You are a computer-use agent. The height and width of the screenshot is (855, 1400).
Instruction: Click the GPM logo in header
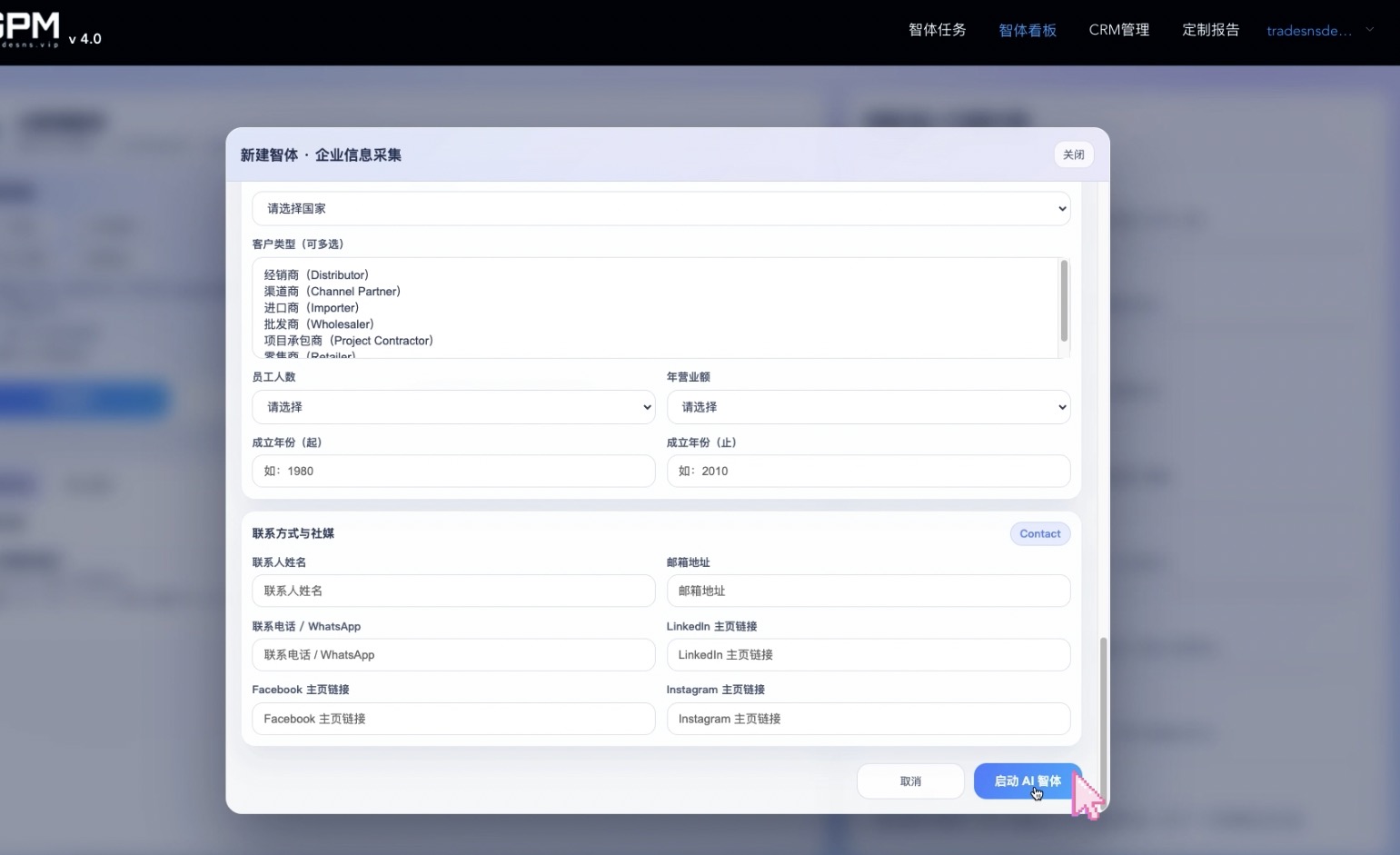pyautogui.click(x=30, y=29)
